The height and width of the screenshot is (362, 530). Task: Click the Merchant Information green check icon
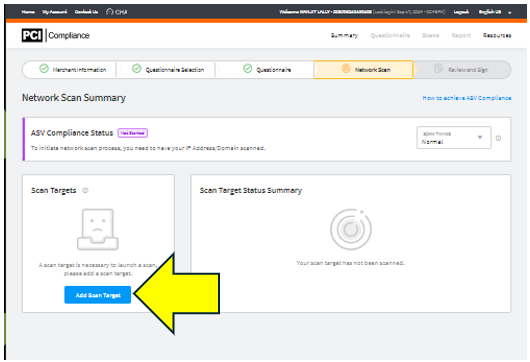[44, 69]
